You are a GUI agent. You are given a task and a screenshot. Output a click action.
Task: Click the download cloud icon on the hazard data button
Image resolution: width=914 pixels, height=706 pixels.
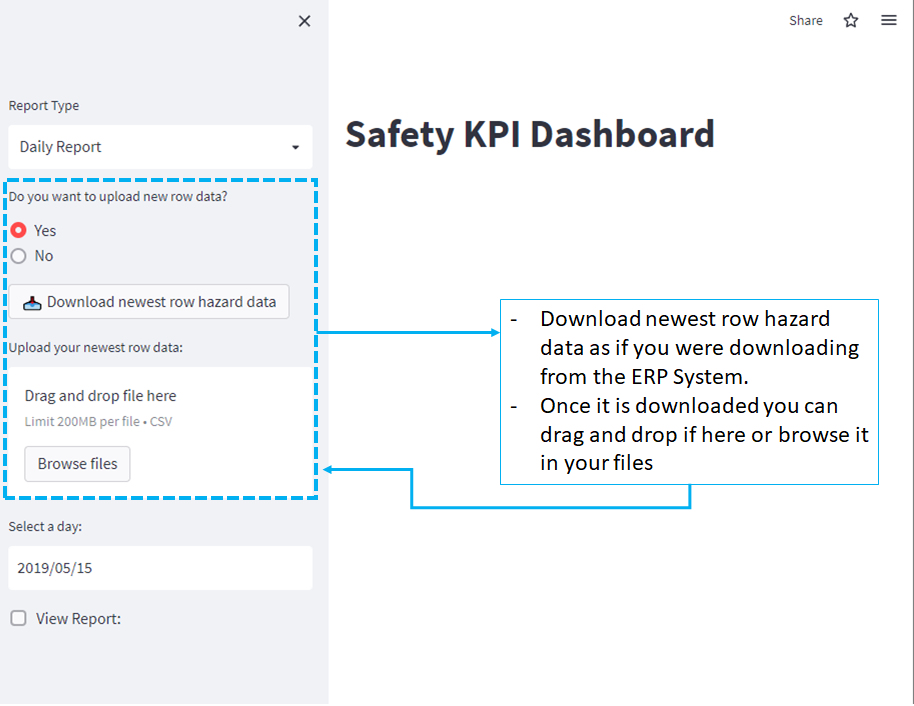point(32,301)
